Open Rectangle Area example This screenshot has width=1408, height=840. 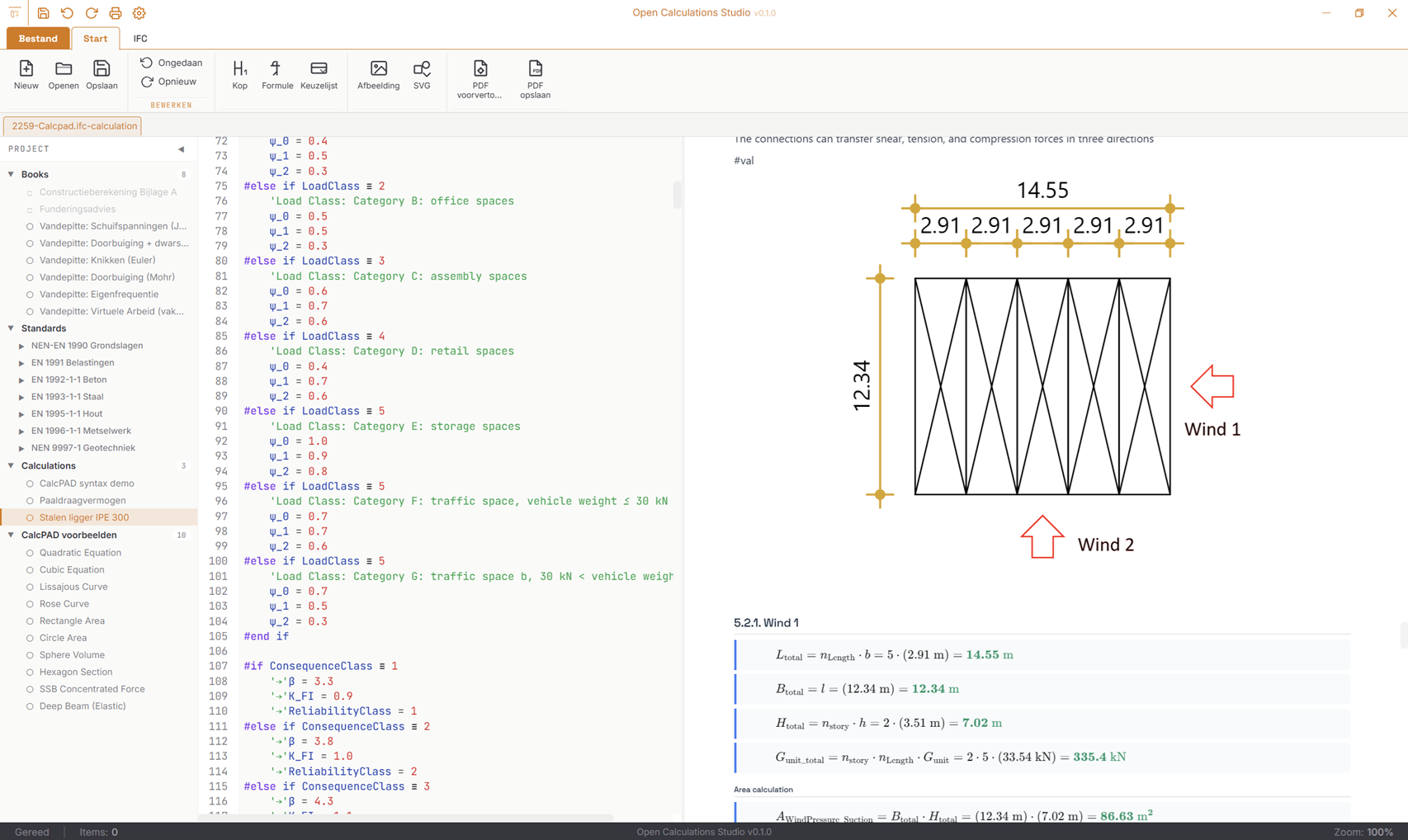[99, 621]
